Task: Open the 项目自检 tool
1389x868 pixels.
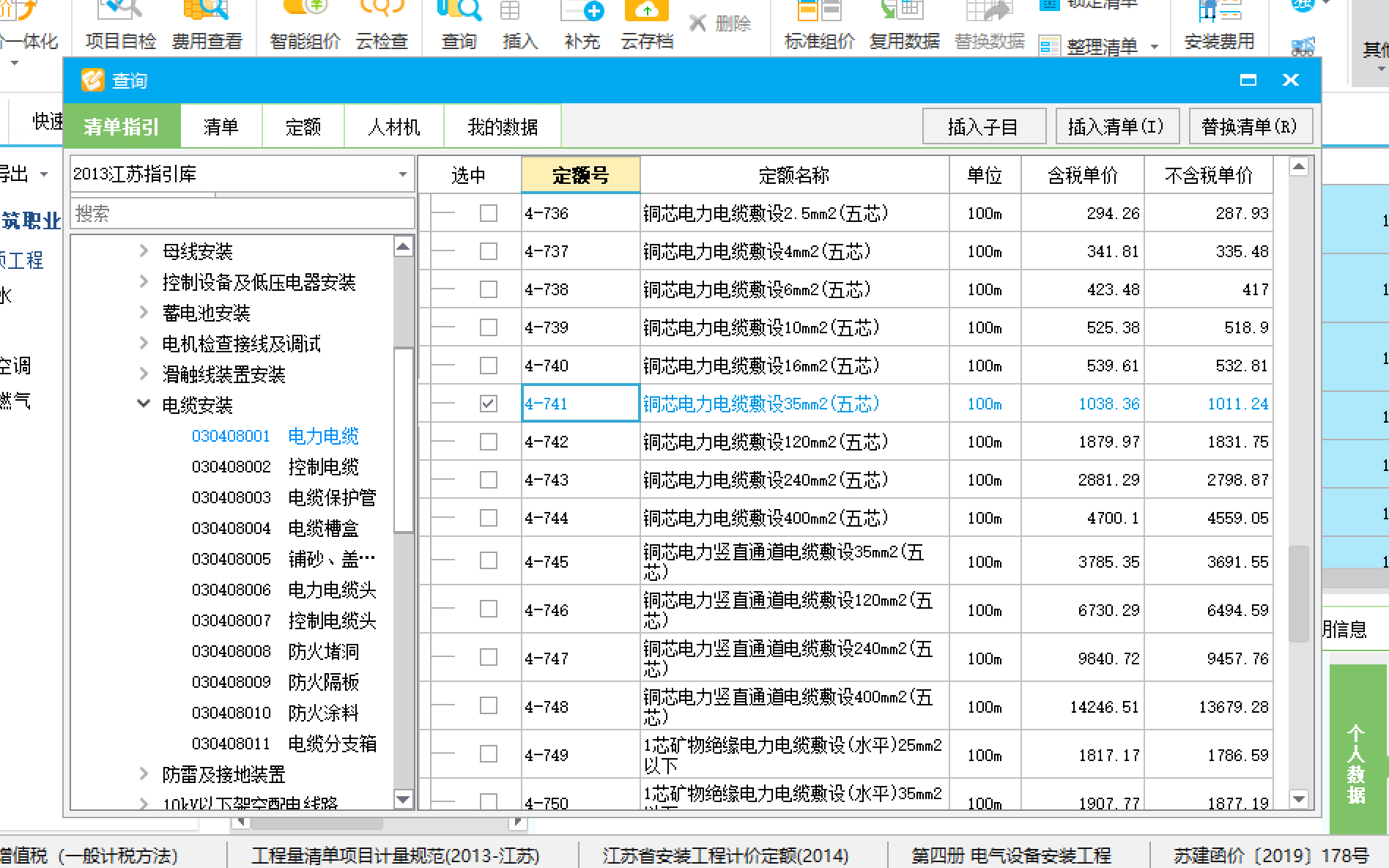Action: pyautogui.click(x=121, y=26)
